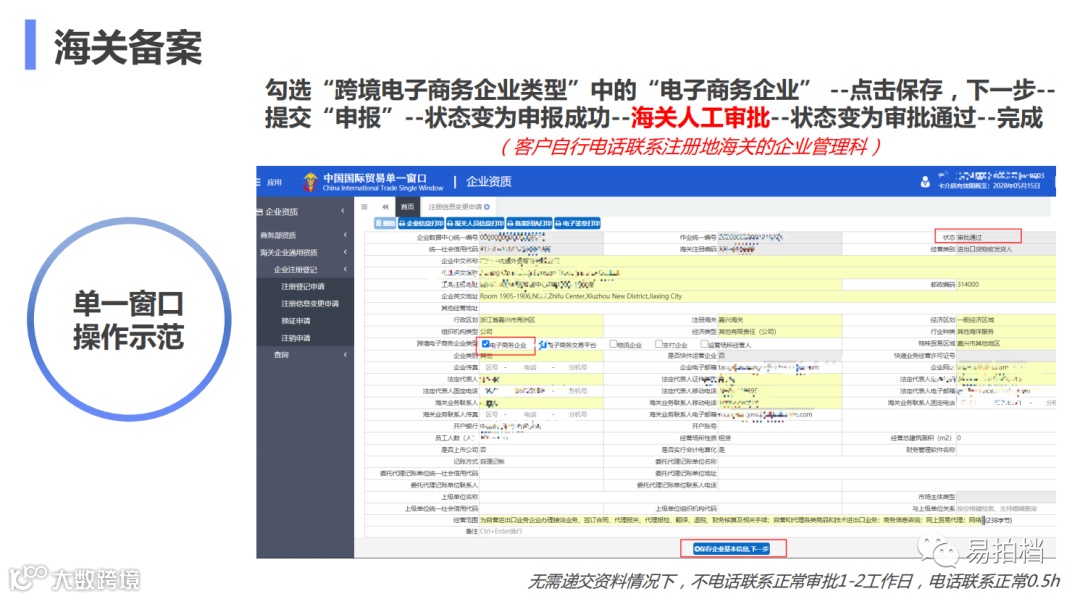Click the 快递业务经营许可证号 field
Image resolution: width=1080 pixels, height=599 pixels.
click(x=1006, y=355)
